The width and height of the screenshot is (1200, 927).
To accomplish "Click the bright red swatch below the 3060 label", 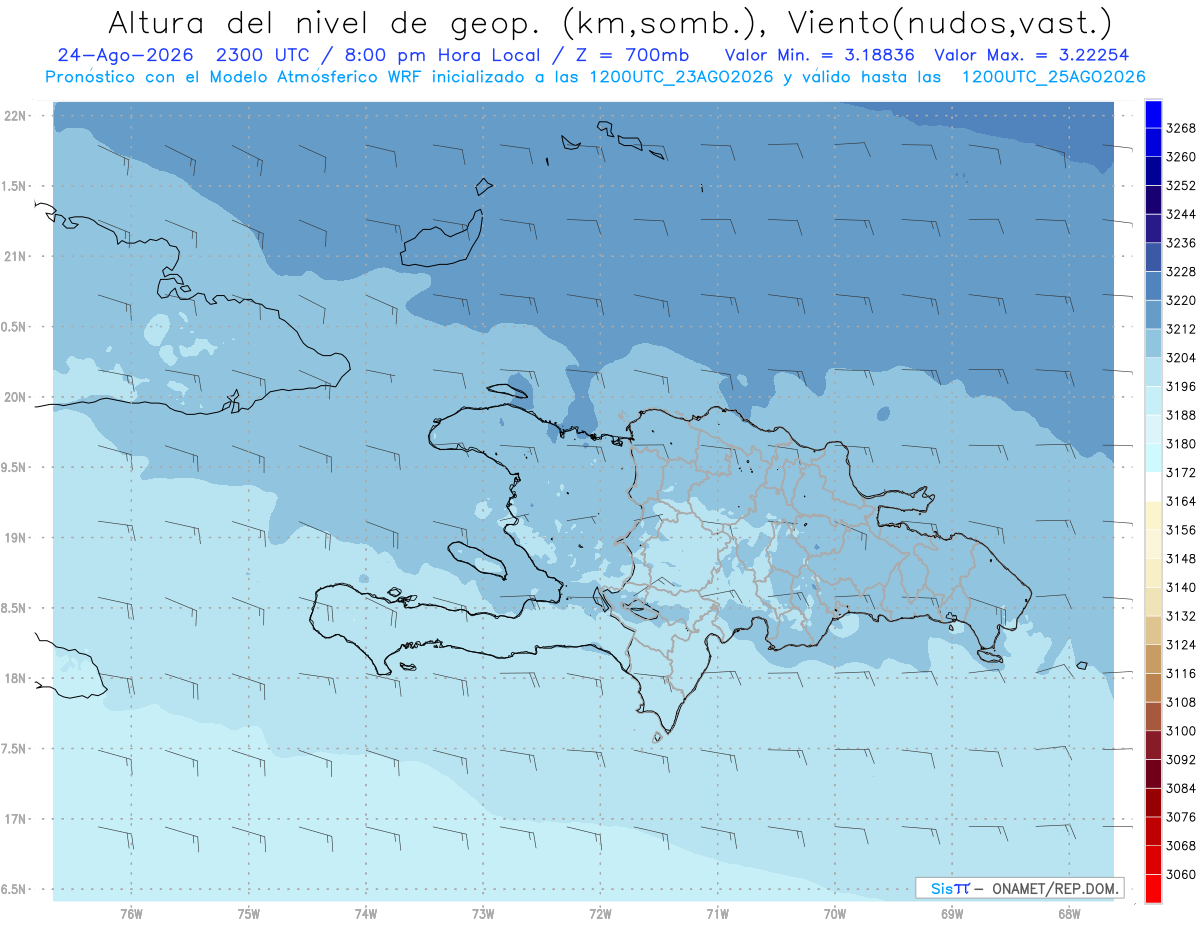I will (x=1152, y=888).
